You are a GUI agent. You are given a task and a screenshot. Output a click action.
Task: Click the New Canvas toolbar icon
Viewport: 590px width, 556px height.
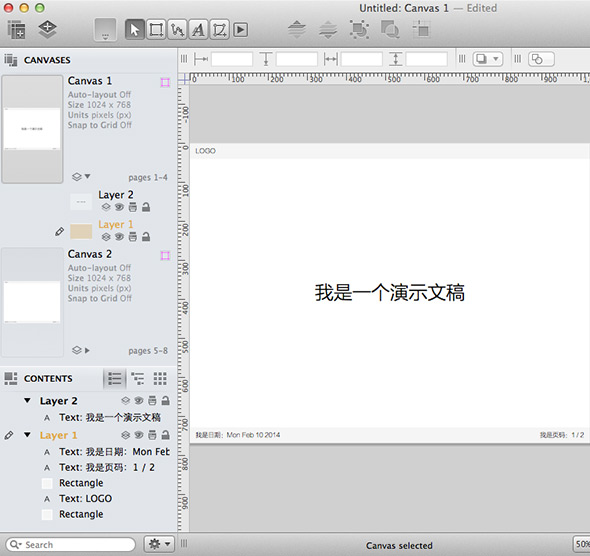(16, 29)
